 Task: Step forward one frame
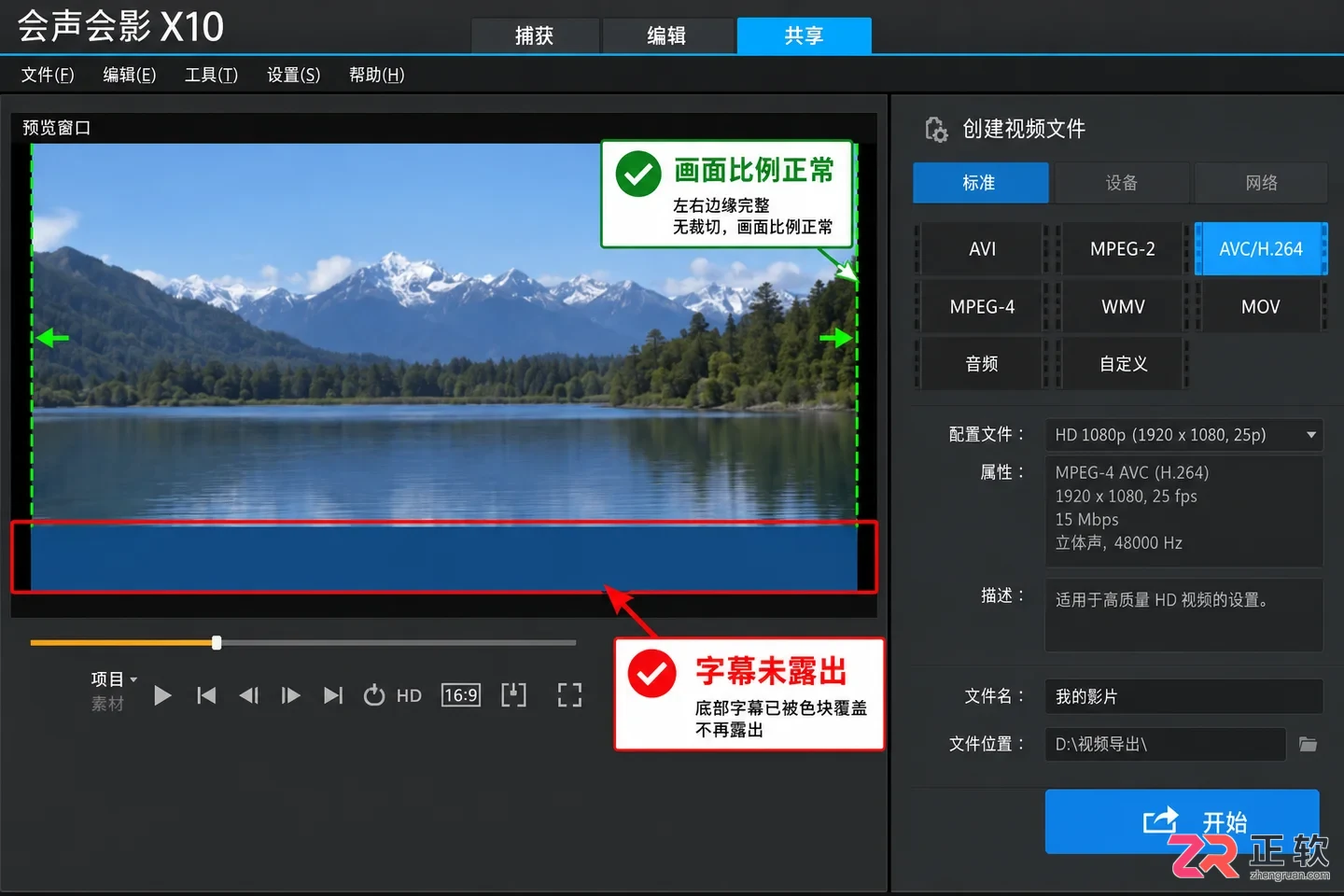[x=290, y=695]
